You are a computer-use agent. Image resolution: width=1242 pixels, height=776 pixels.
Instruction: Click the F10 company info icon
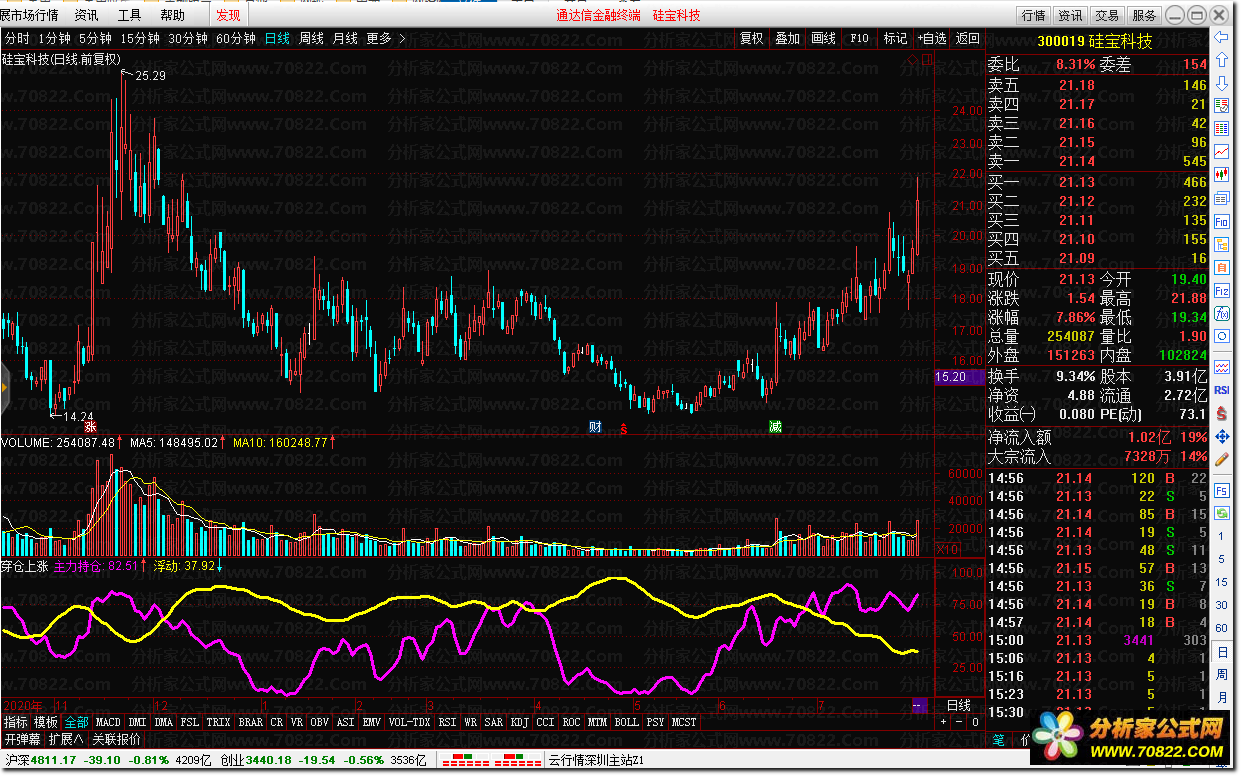tap(1221, 221)
